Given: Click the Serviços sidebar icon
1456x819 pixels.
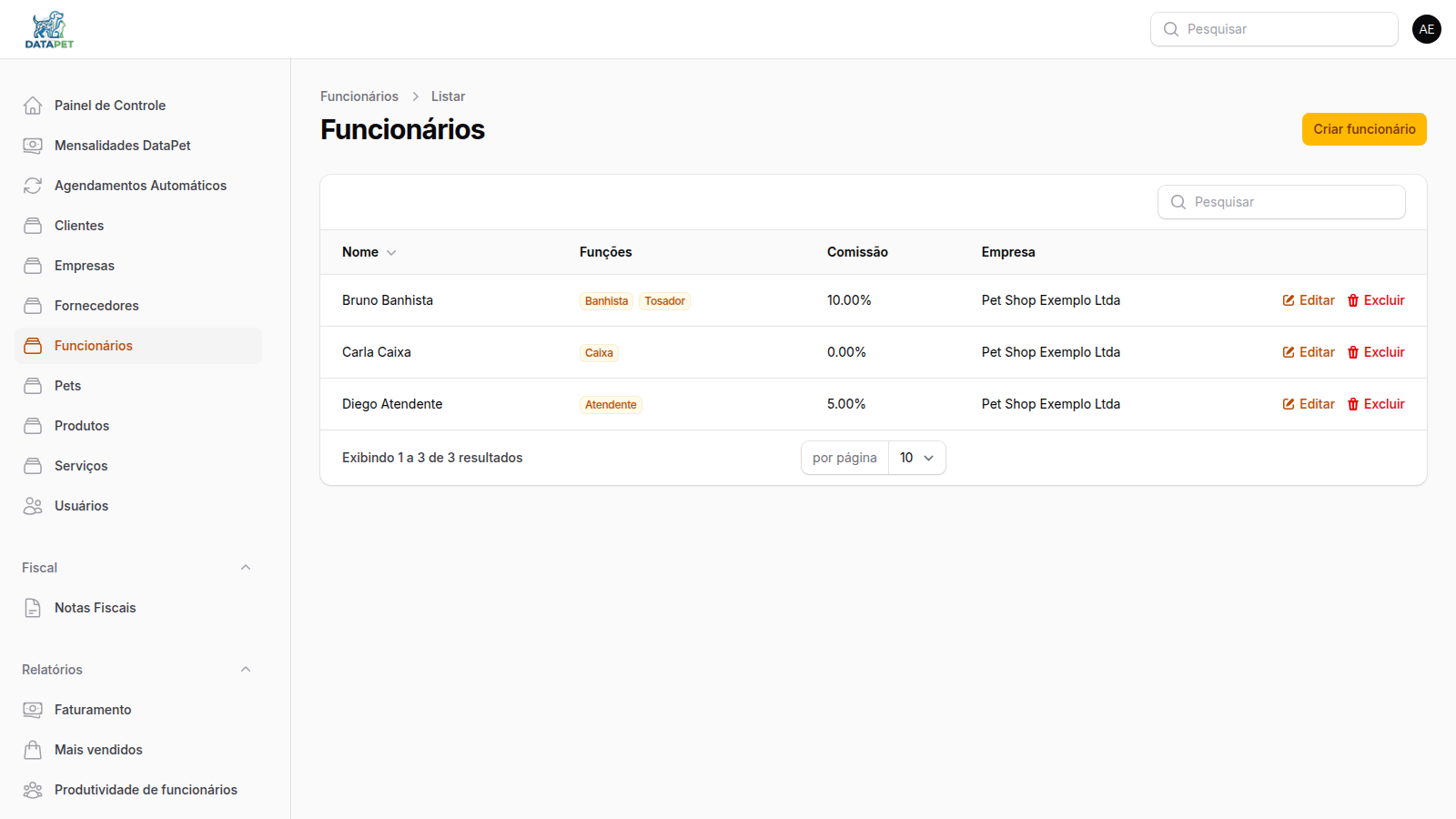Looking at the screenshot, I should click(33, 466).
